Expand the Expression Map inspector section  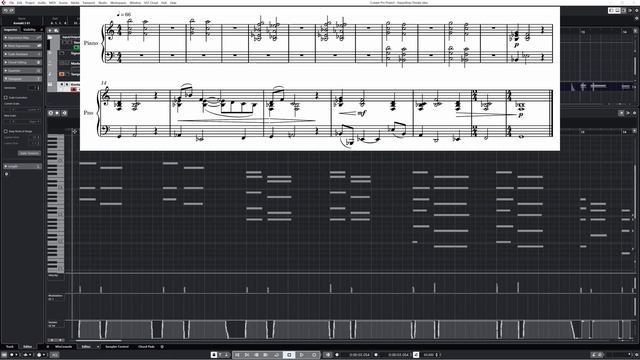(22, 38)
